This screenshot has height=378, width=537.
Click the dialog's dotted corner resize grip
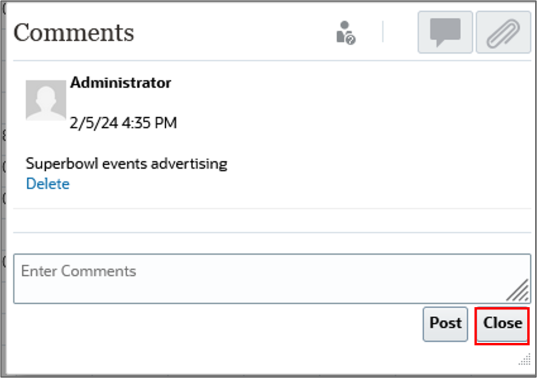(x=525, y=360)
